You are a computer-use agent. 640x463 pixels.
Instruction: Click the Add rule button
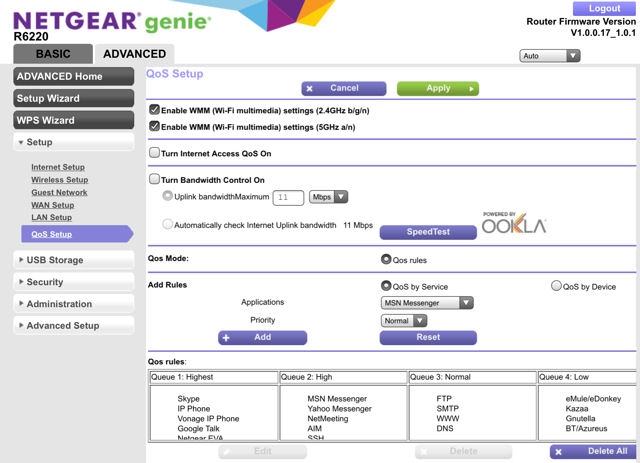click(262, 337)
